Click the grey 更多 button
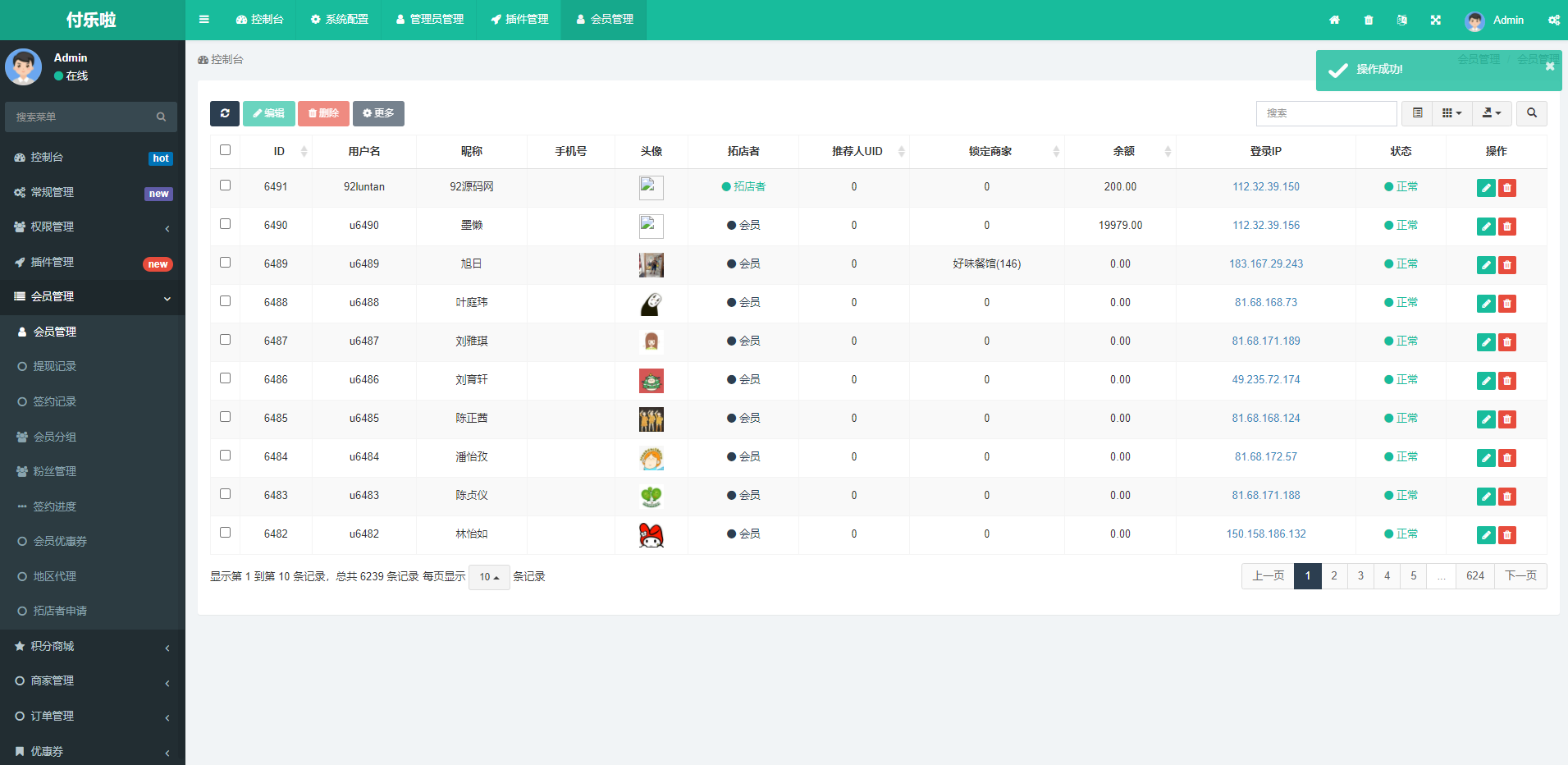The height and width of the screenshot is (765, 1568). pos(378,113)
